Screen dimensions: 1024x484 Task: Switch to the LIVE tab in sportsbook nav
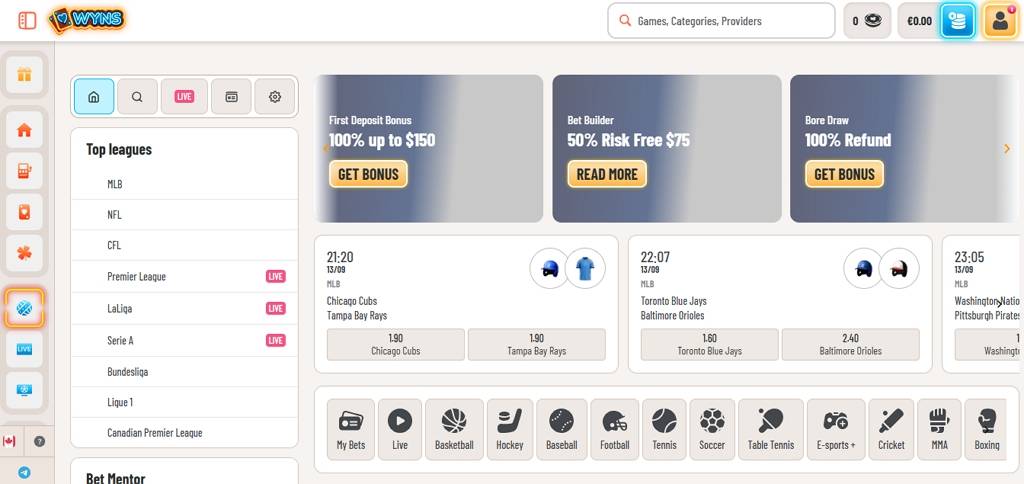click(184, 97)
